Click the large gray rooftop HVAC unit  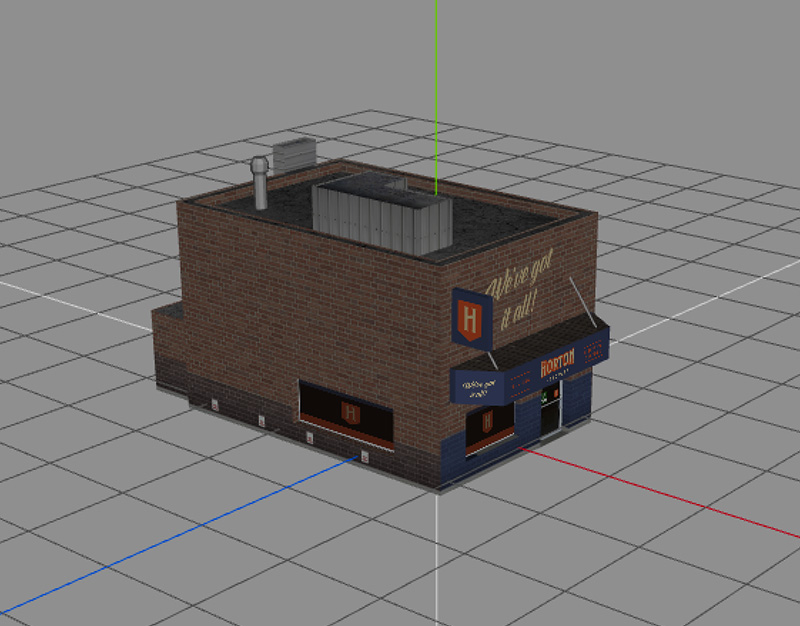[382, 213]
